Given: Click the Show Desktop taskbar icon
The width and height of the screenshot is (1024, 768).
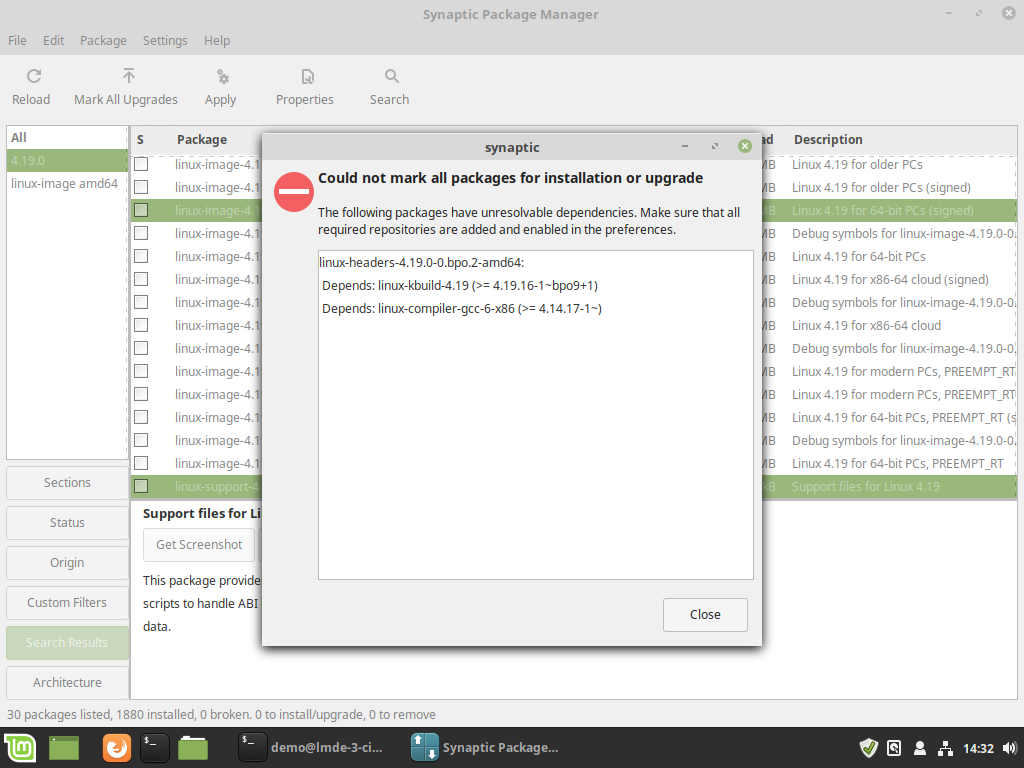Looking at the screenshot, I should [63, 748].
